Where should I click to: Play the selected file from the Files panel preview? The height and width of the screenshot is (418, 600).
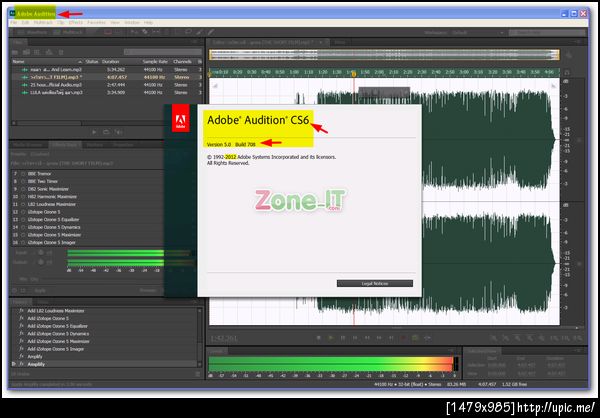tap(94, 132)
